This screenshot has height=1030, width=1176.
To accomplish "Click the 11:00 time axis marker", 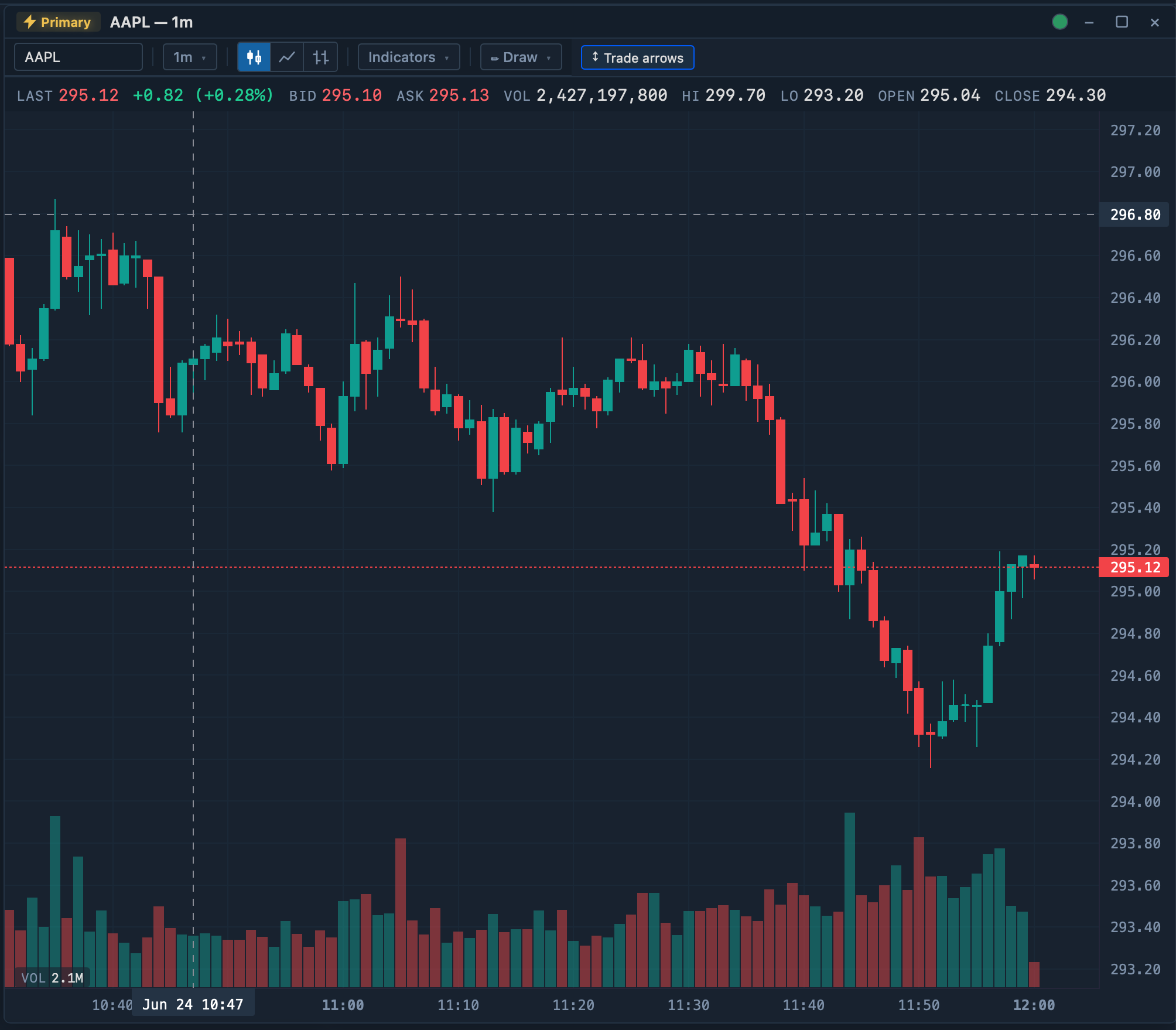I will click(x=343, y=1005).
